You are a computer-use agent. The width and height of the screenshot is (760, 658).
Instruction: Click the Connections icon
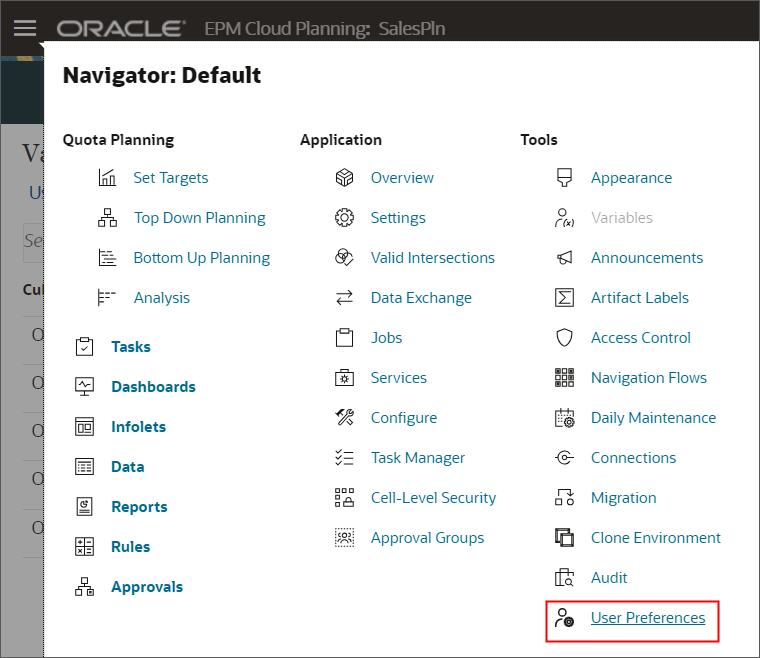click(565, 458)
